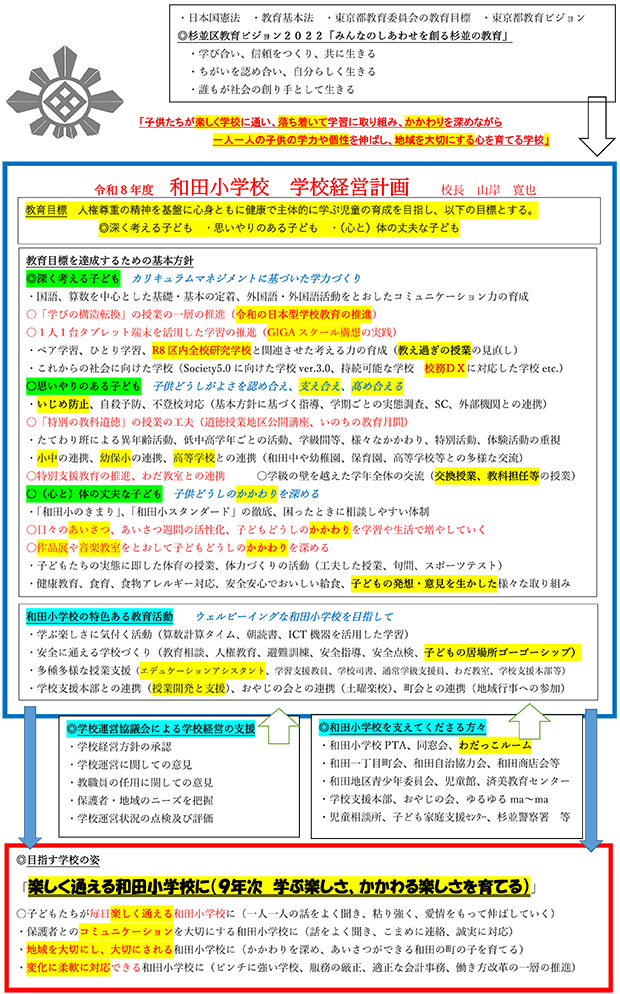Click the principal name "校長 山岸 寛也"
This screenshot has width=620, height=994.
[x=488, y=189]
